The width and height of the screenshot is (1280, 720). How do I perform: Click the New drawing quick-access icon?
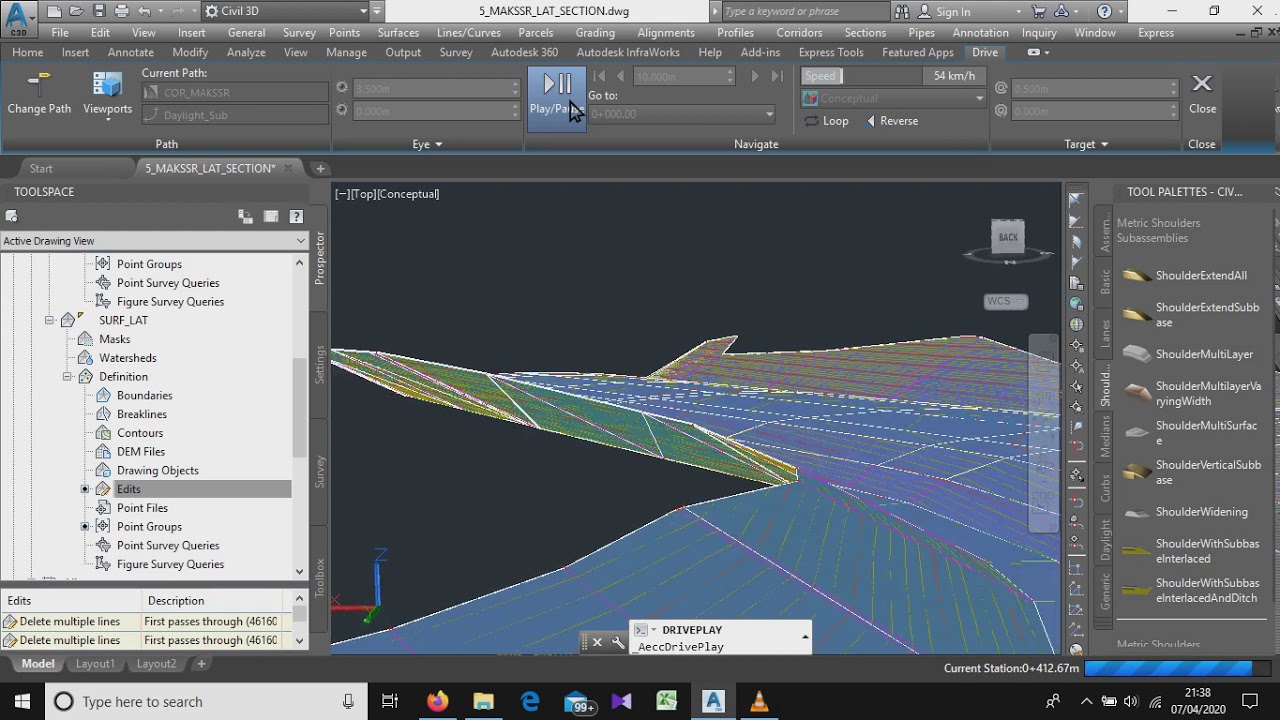click(x=54, y=11)
